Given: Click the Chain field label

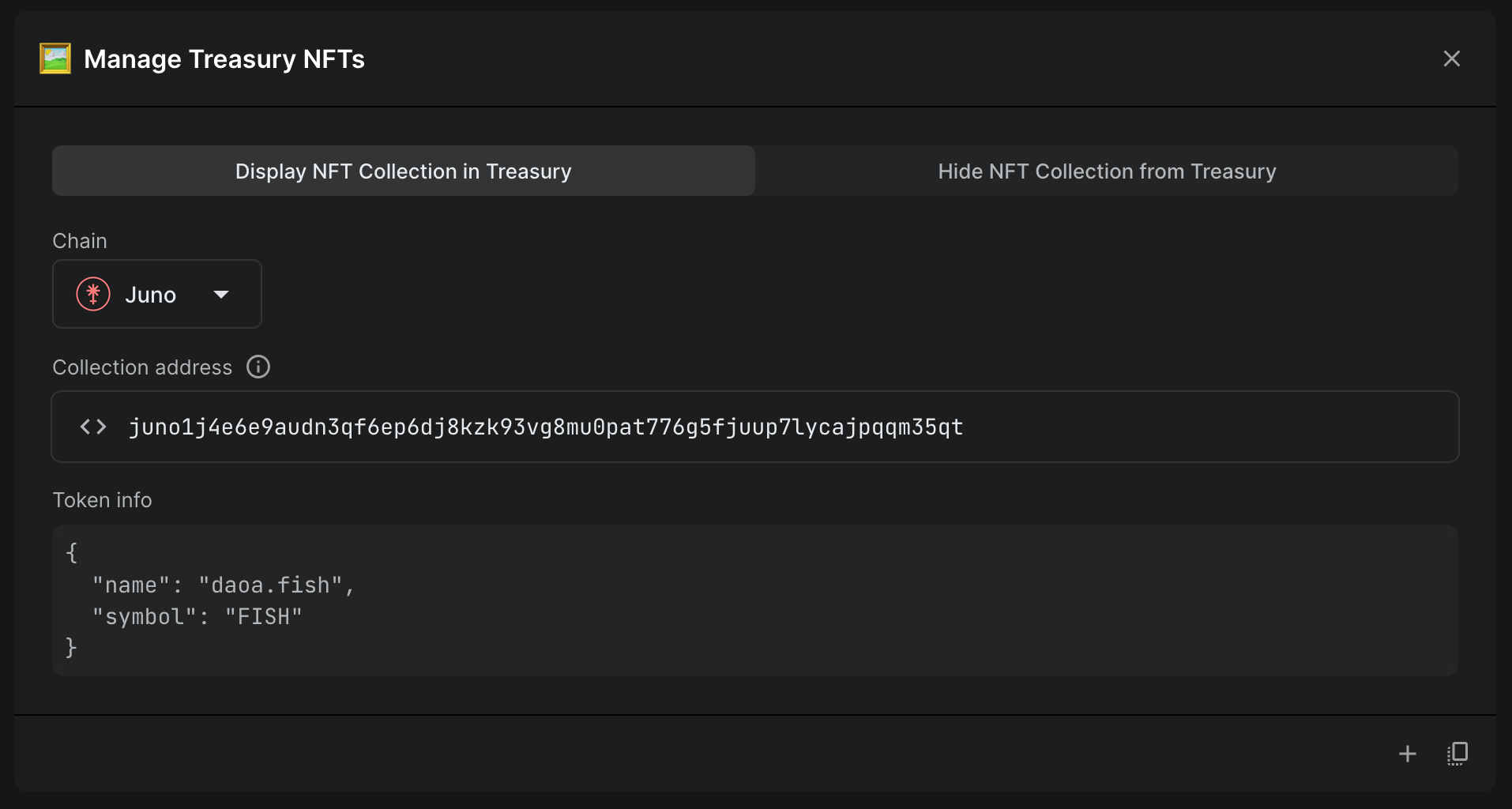Looking at the screenshot, I should coord(80,241).
